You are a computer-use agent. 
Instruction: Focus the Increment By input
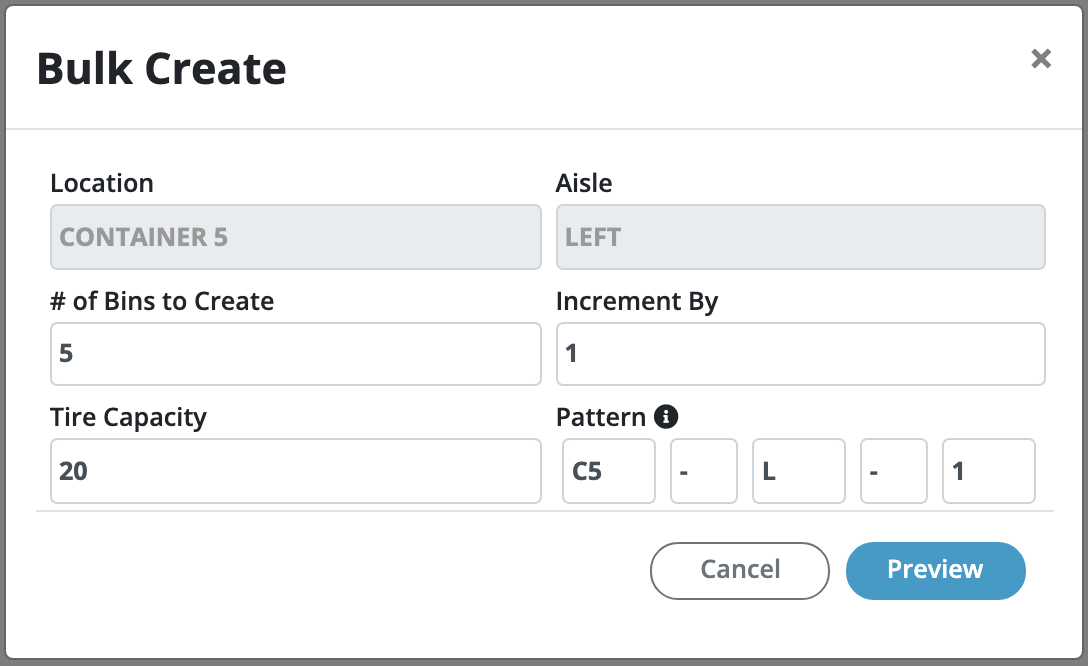click(800, 354)
